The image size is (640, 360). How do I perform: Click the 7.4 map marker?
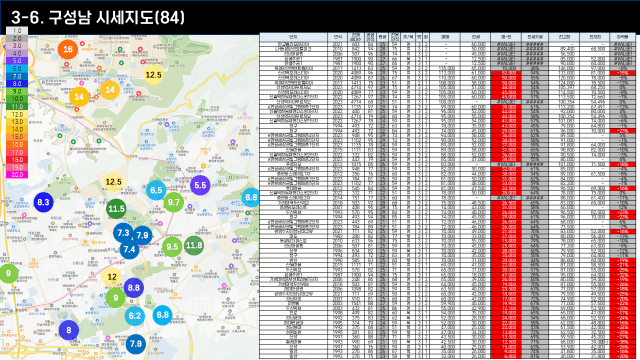click(129, 249)
